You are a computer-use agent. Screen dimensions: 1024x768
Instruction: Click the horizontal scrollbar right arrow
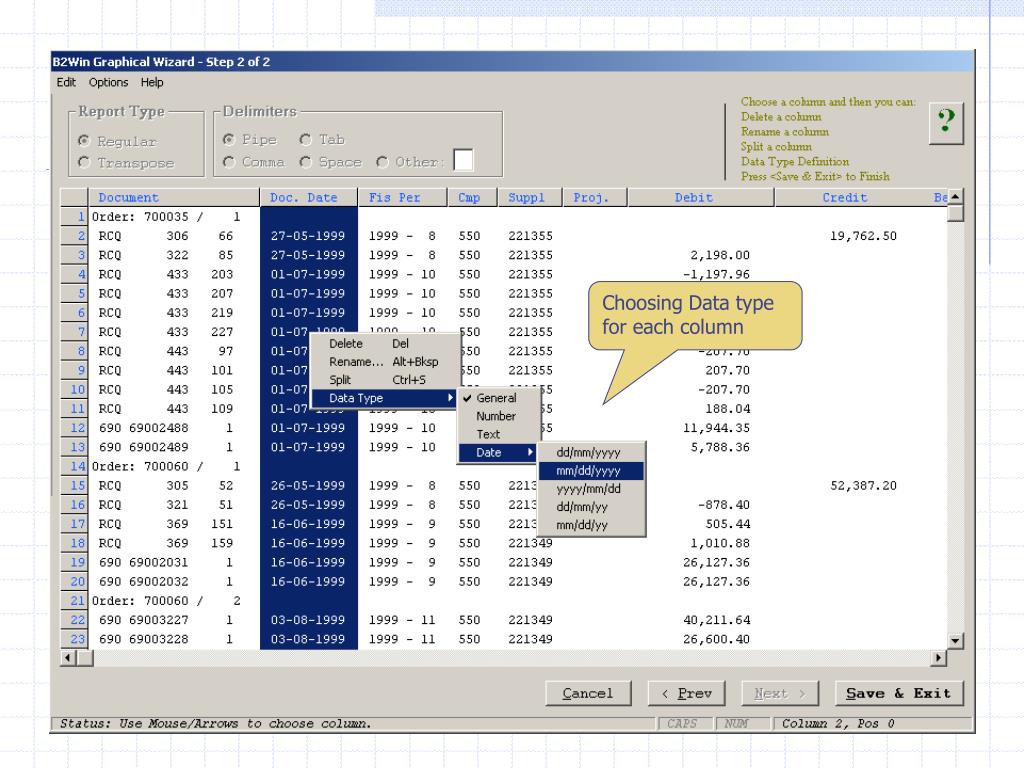point(939,658)
